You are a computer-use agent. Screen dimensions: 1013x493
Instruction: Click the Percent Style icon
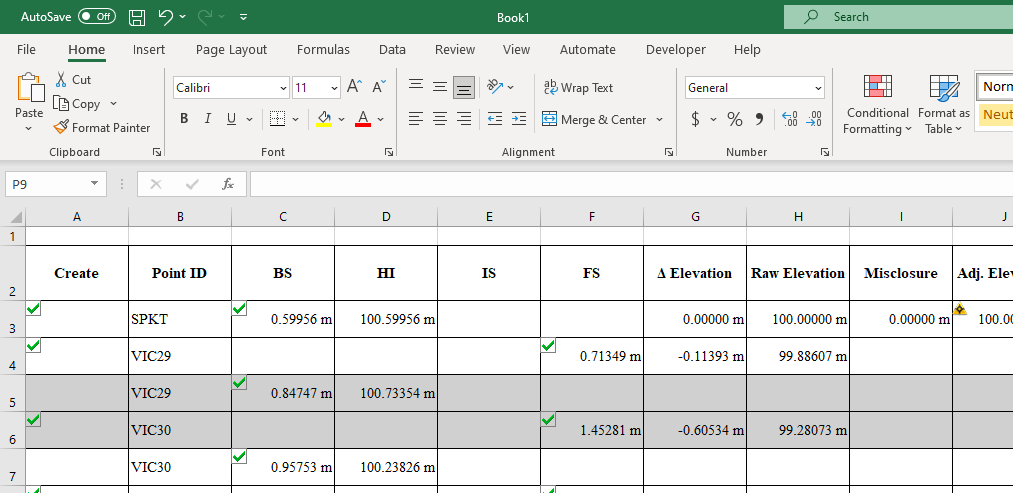tap(735, 120)
